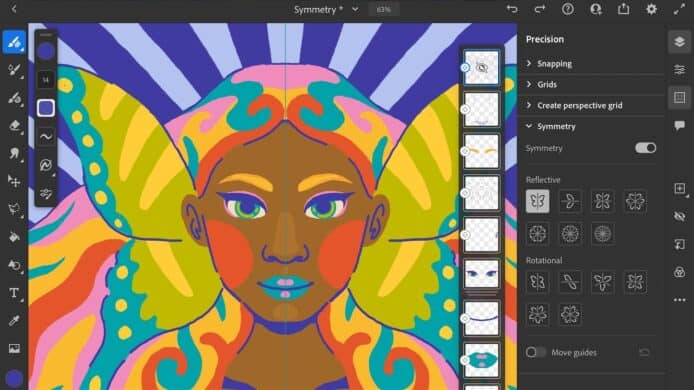
Task: Select second Rotational symmetry option
Action: (x=570, y=282)
